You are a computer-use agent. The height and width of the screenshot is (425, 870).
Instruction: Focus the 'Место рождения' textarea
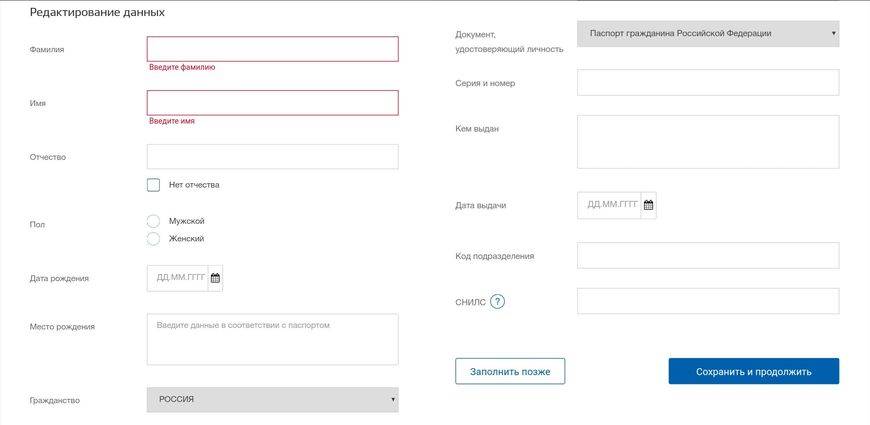coord(272,339)
